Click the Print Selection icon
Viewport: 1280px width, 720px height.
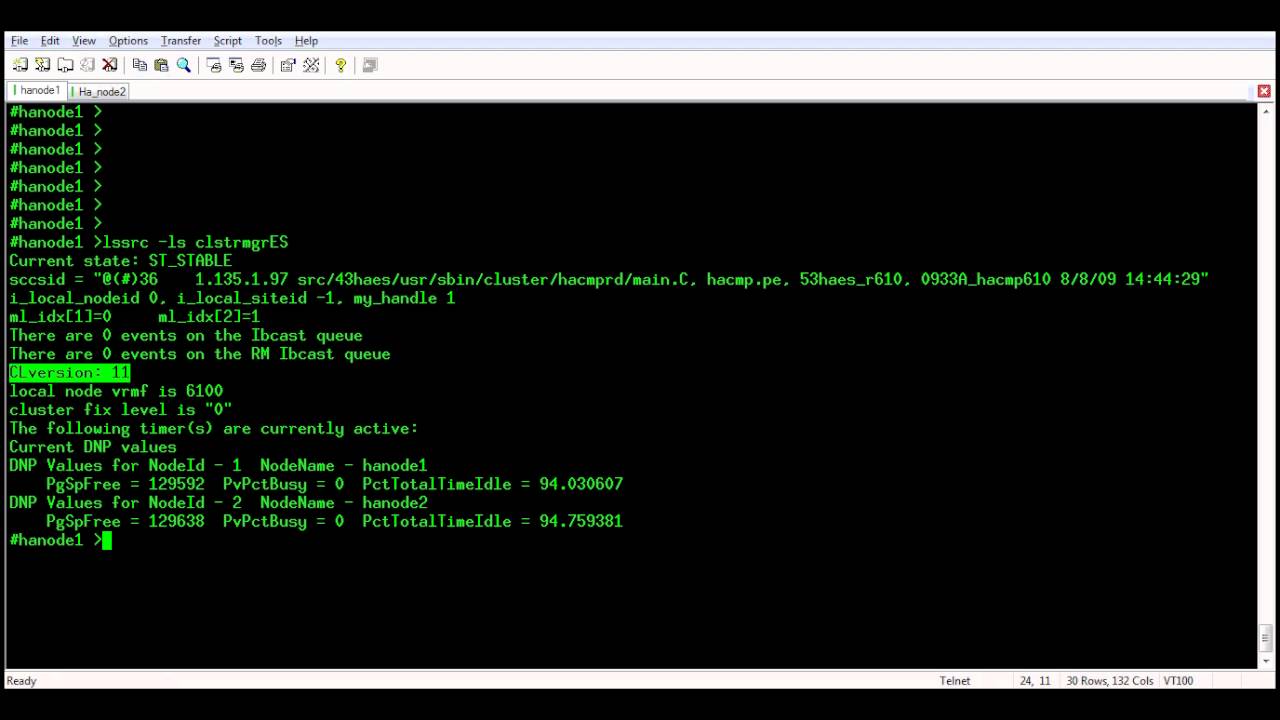tap(236, 65)
